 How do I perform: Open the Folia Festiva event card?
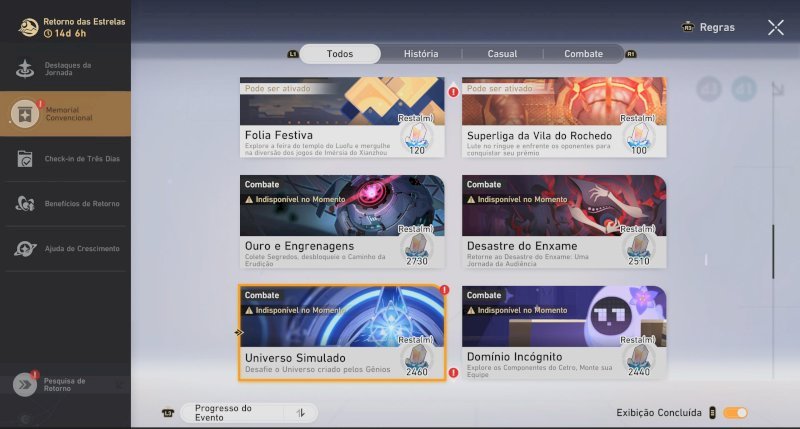pos(342,117)
